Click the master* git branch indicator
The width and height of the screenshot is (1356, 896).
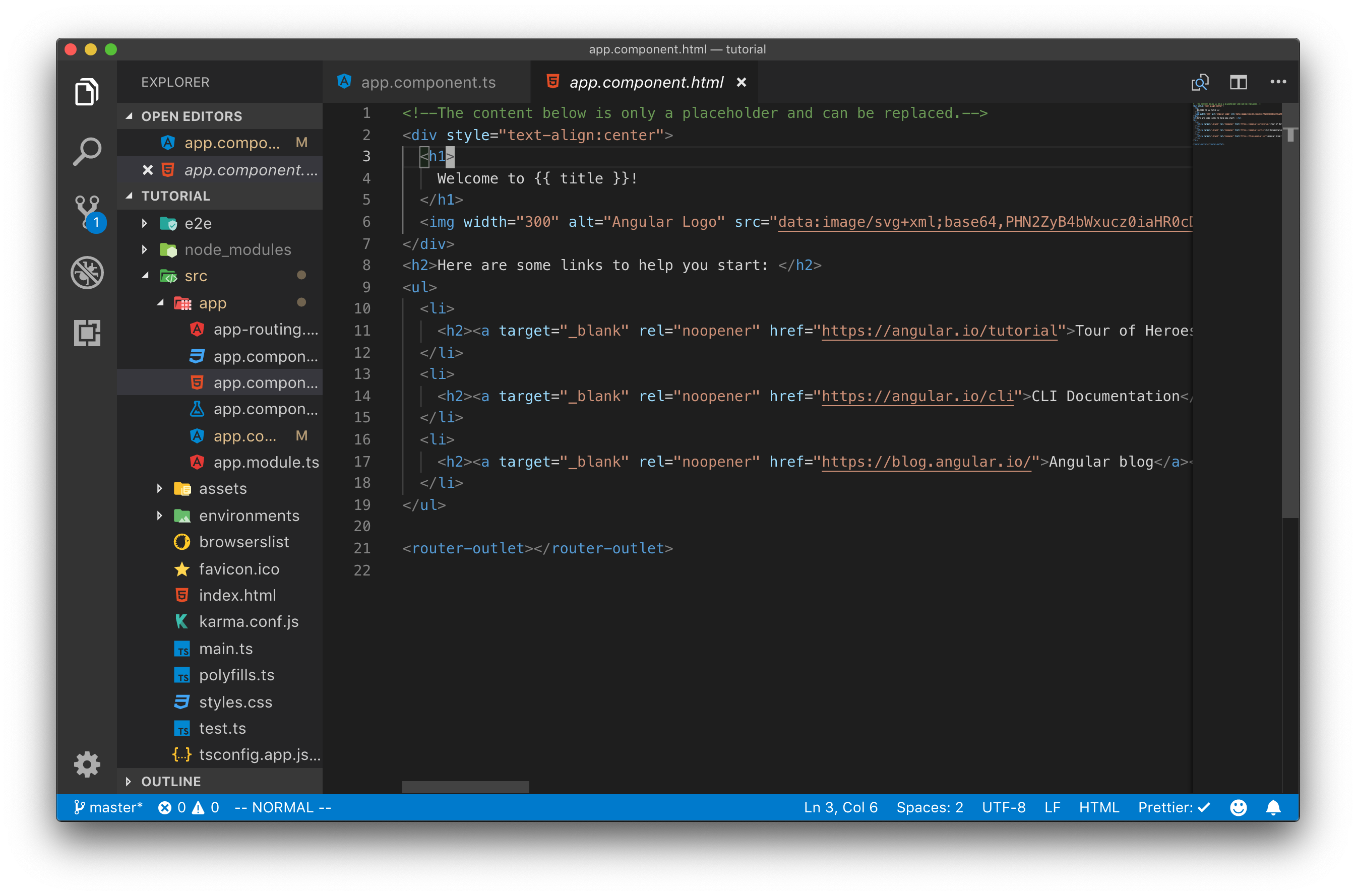pyautogui.click(x=108, y=807)
